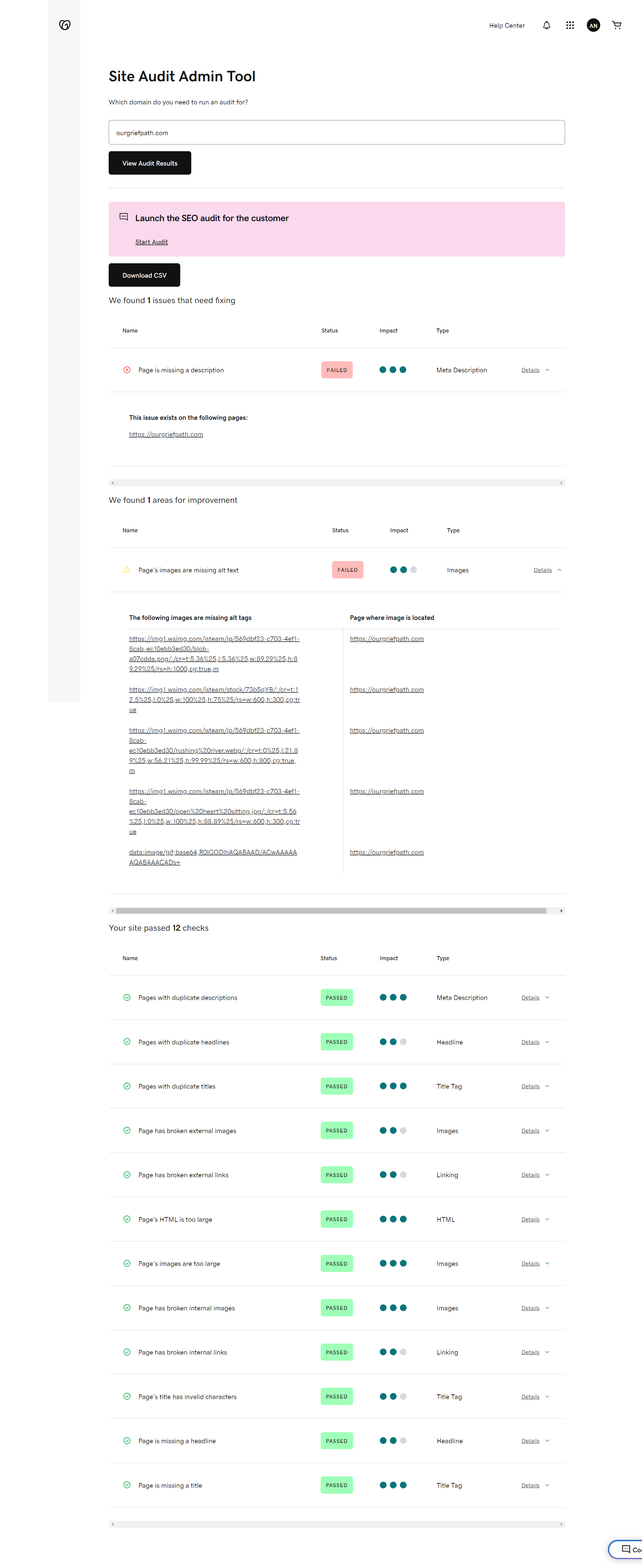The image size is (642, 1568).
Task: Click the GoDaddy logo icon
Action: pos(65,25)
